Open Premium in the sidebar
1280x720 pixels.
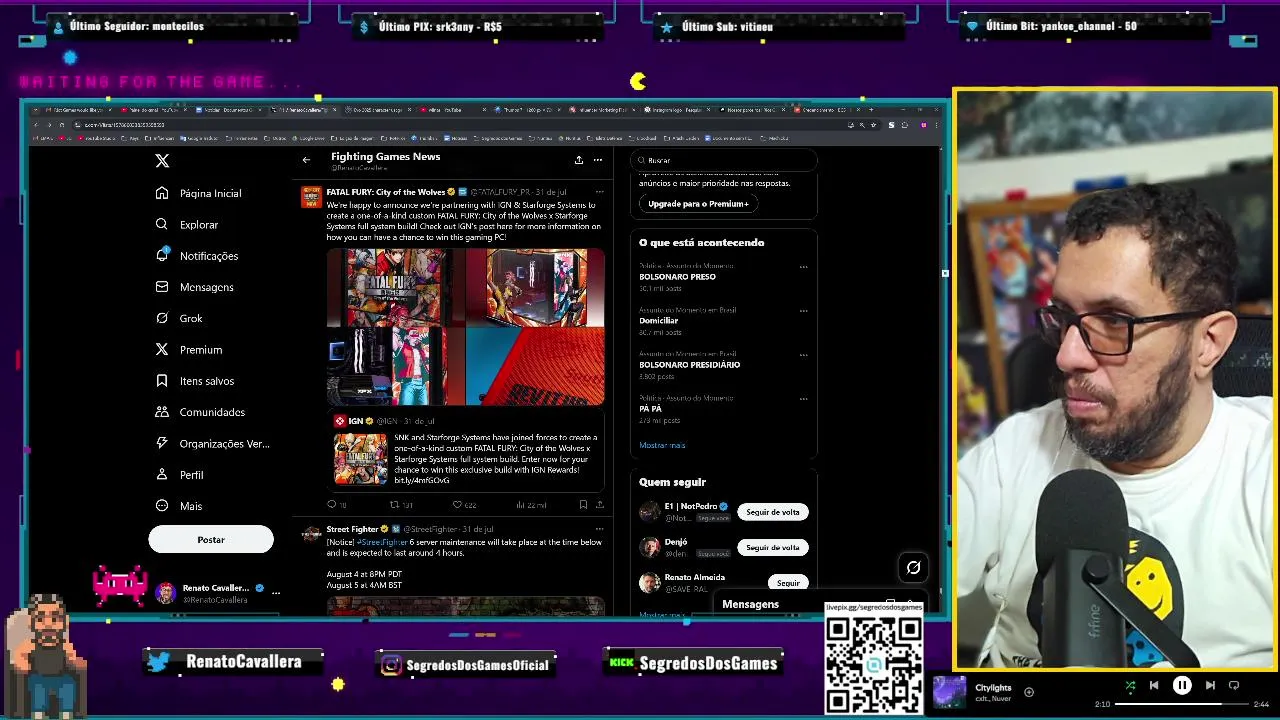[x=189, y=350]
